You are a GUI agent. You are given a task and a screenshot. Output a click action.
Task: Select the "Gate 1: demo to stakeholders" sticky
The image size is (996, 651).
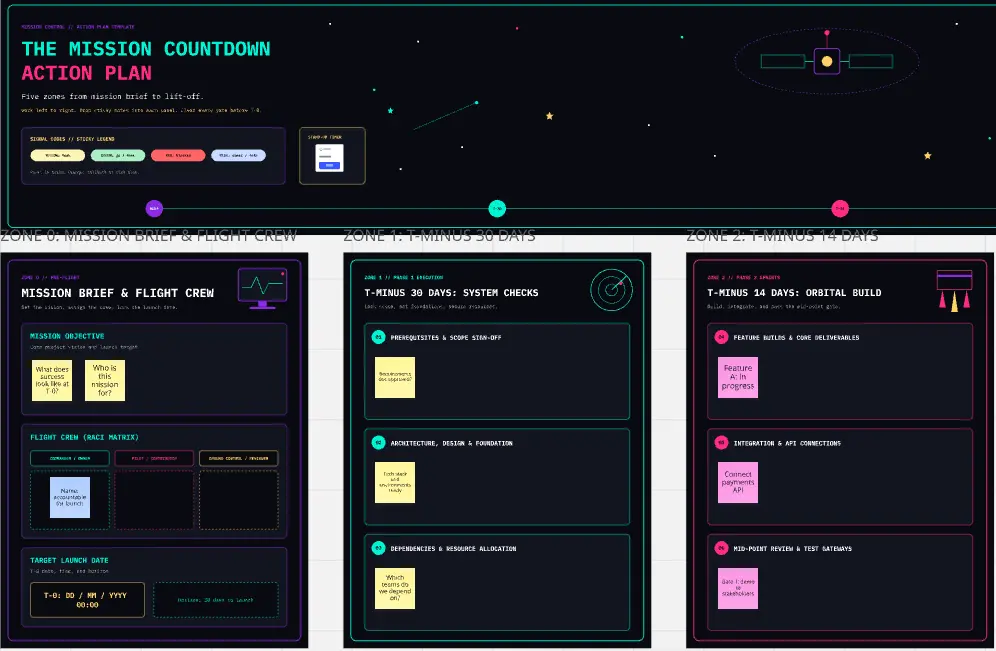(x=738, y=588)
